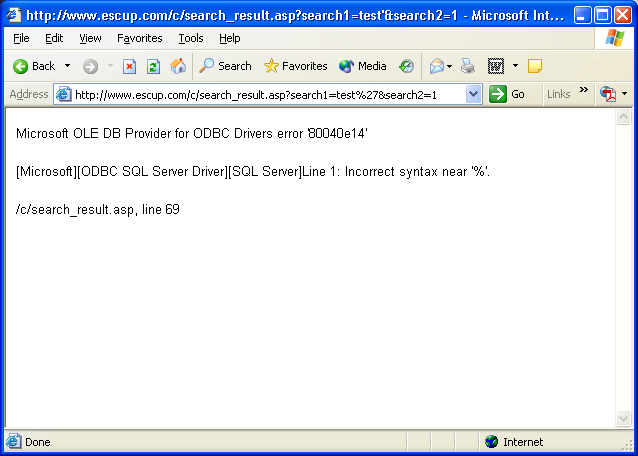Open the Edit menu
Screen dimensions: 638x456
pyautogui.click(x=54, y=38)
